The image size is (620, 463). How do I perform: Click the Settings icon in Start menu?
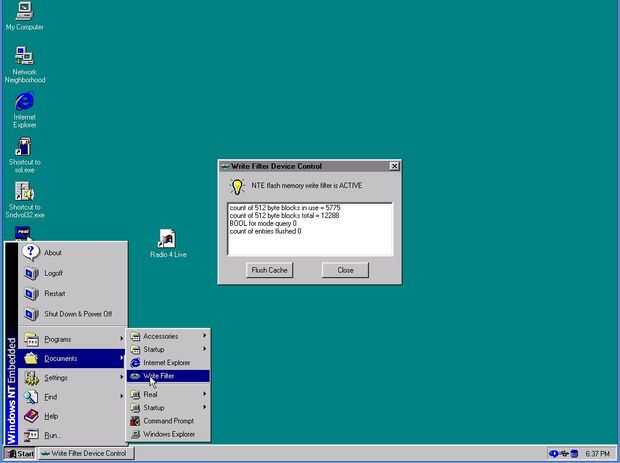pos(31,378)
